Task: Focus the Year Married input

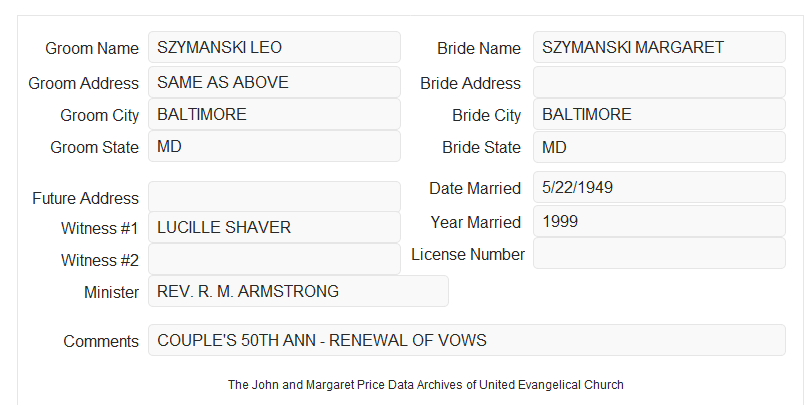Action: tap(659, 221)
